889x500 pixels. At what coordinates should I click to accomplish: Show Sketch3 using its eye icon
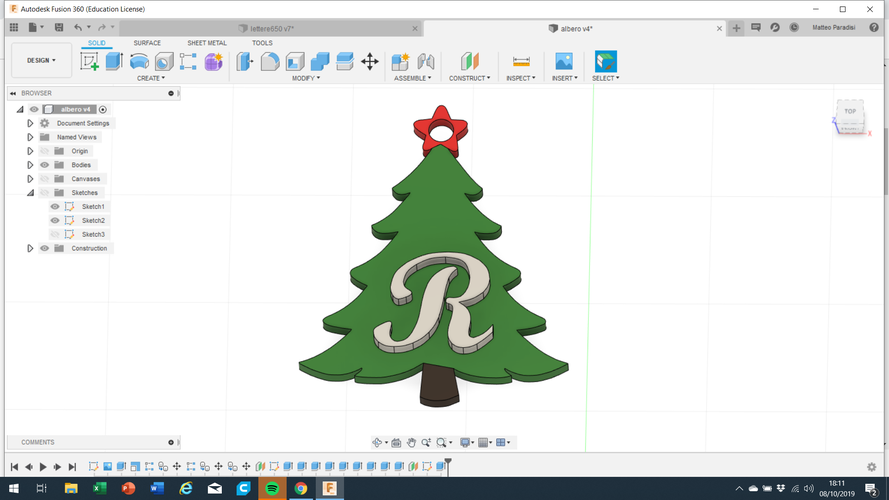pos(55,234)
